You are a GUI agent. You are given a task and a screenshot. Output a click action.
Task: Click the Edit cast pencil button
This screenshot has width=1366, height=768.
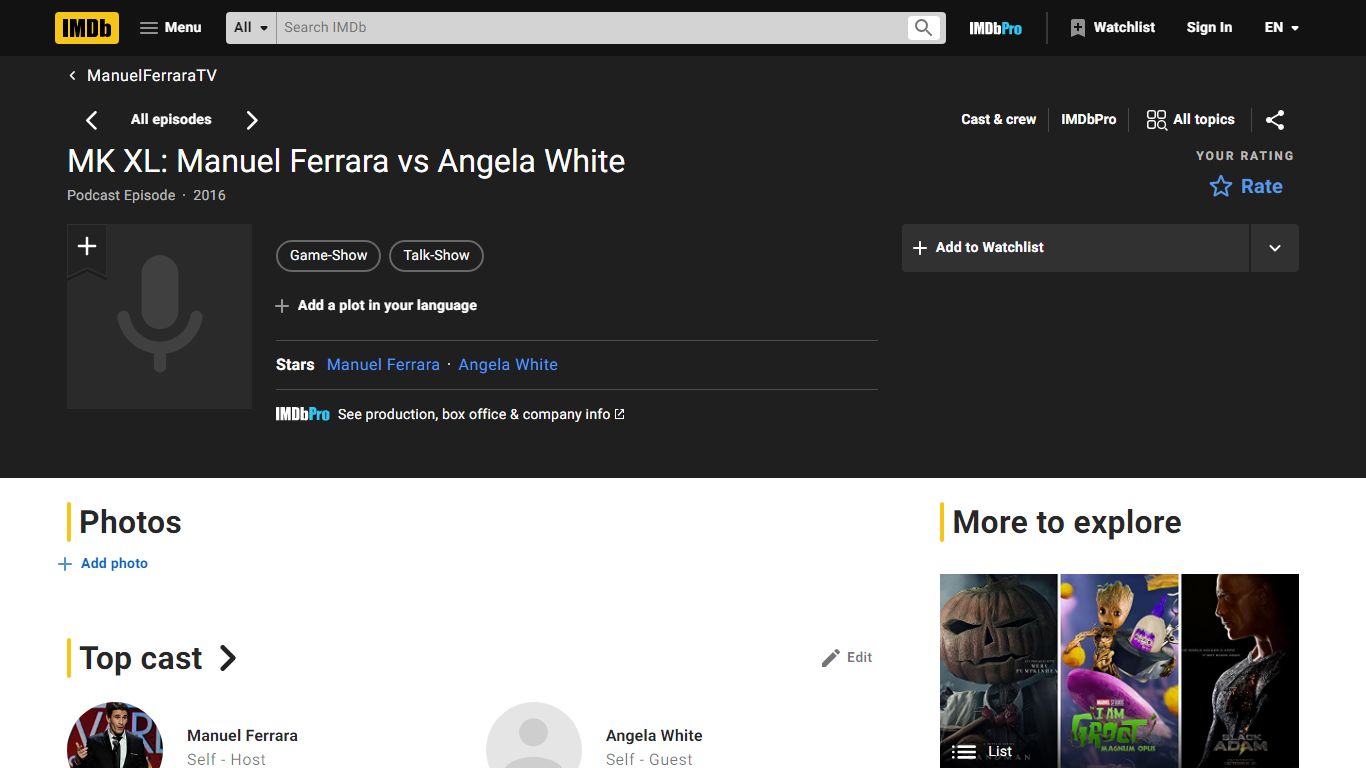[x=847, y=658]
